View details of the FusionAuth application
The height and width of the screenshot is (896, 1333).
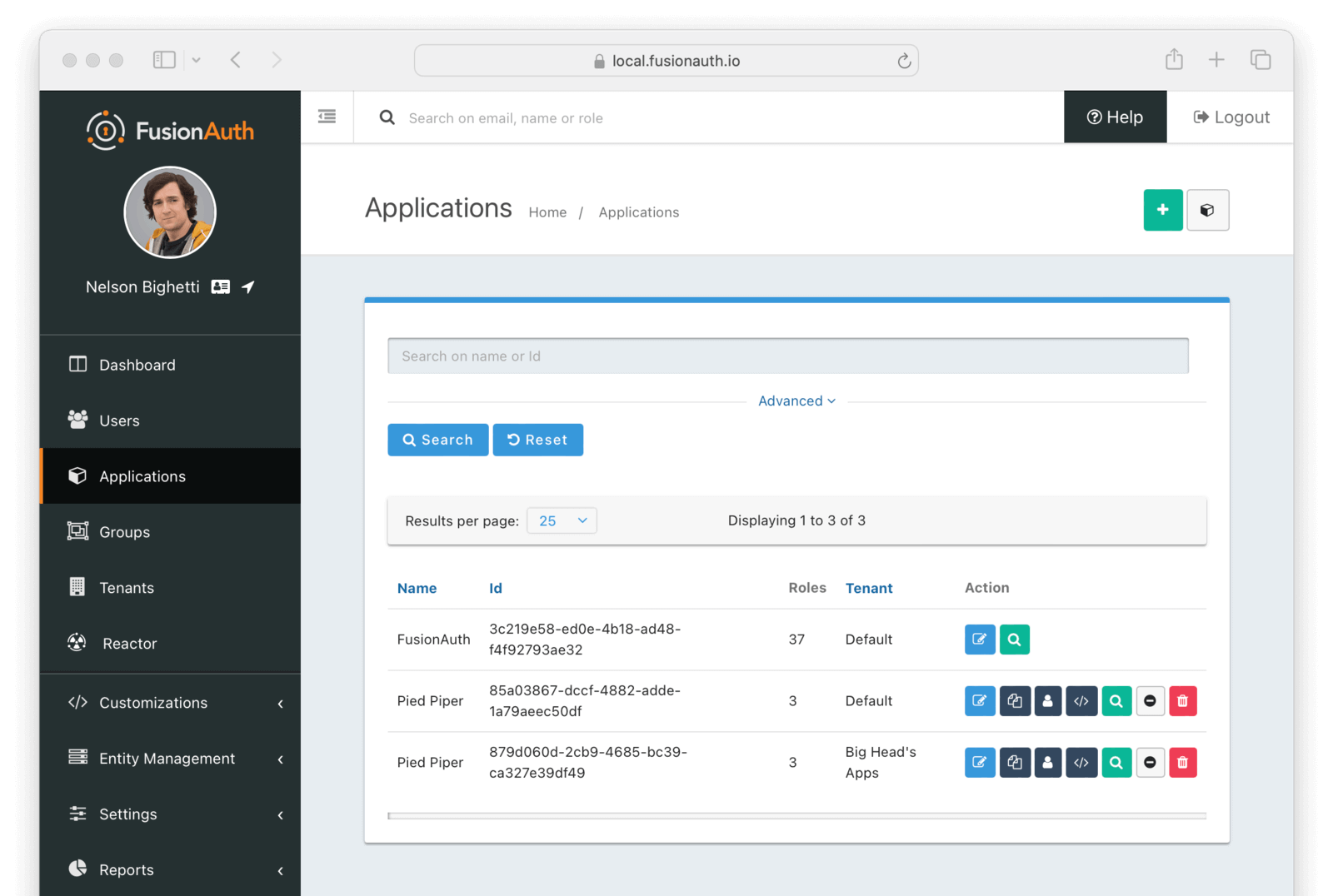click(x=1014, y=640)
